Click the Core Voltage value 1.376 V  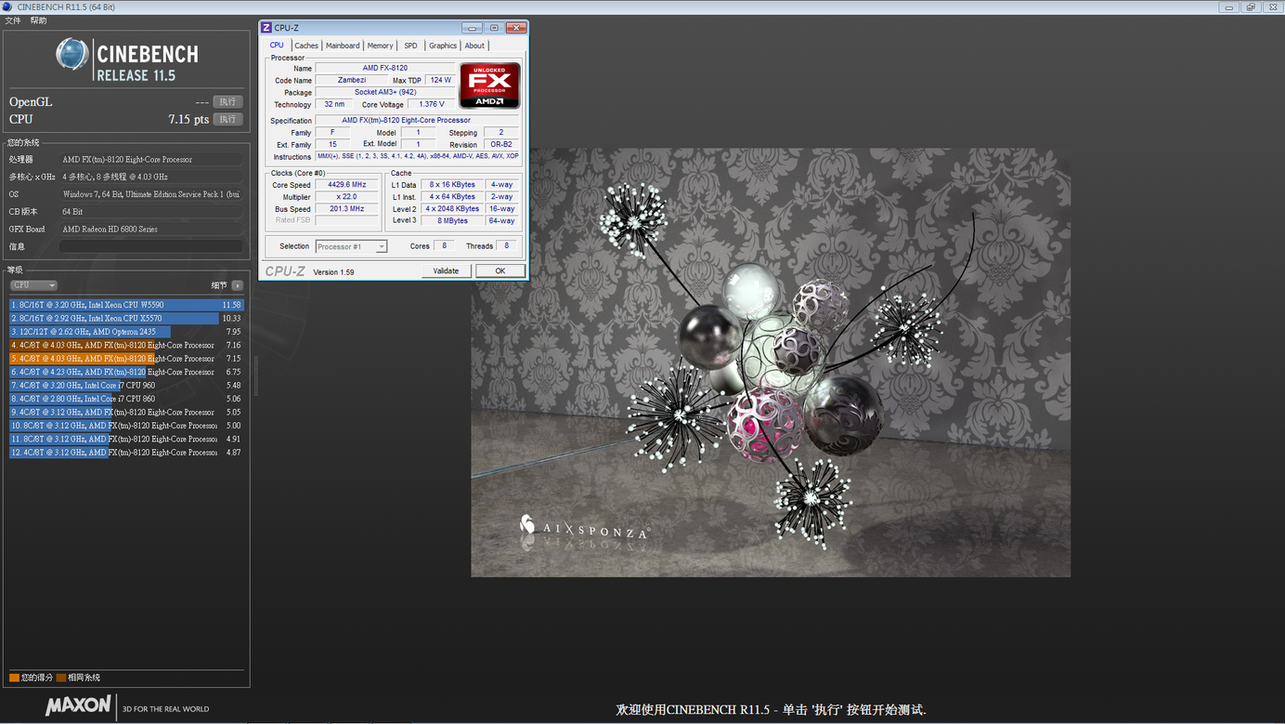pyautogui.click(x=432, y=104)
